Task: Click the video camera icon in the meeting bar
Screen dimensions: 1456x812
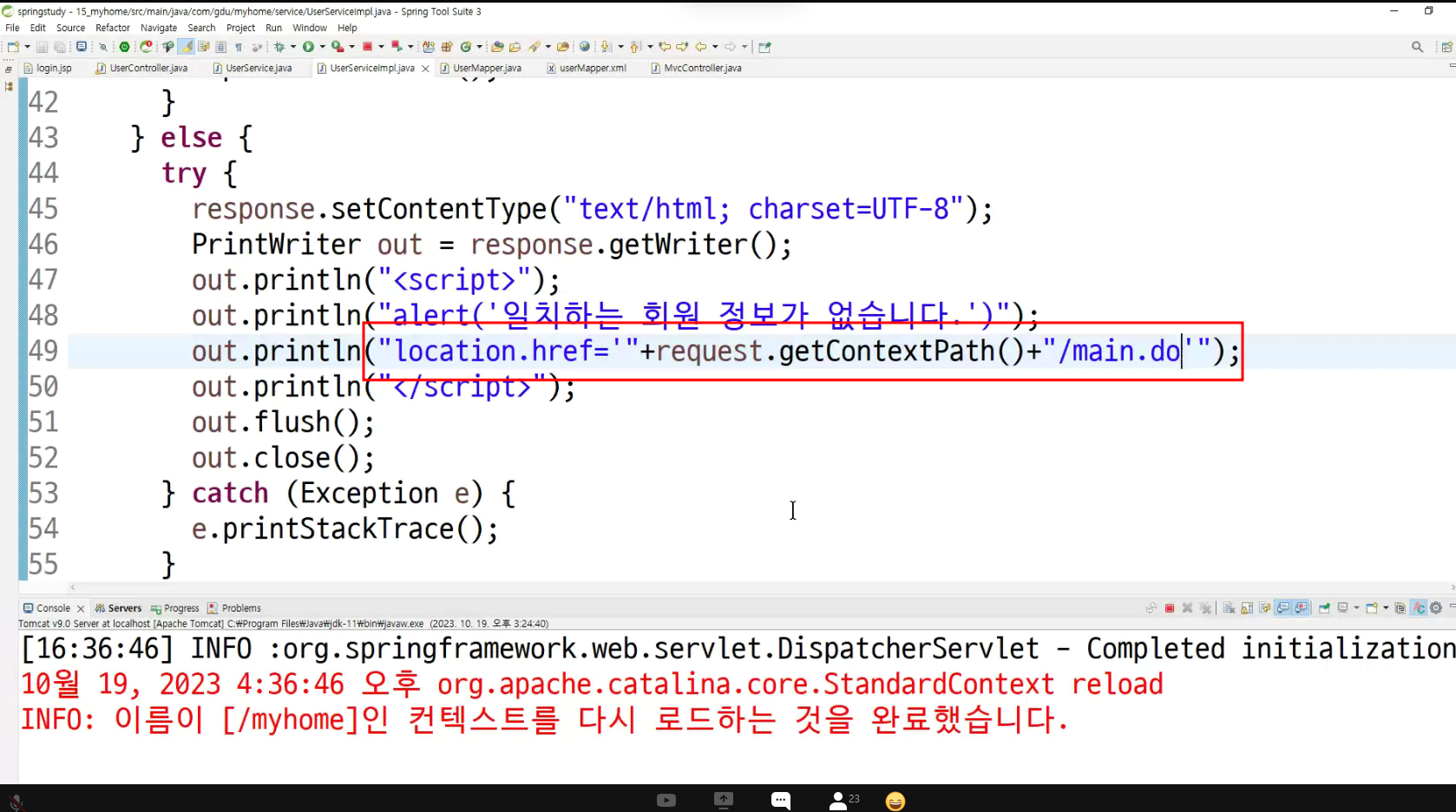Action: pyautogui.click(x=666, y=800)
